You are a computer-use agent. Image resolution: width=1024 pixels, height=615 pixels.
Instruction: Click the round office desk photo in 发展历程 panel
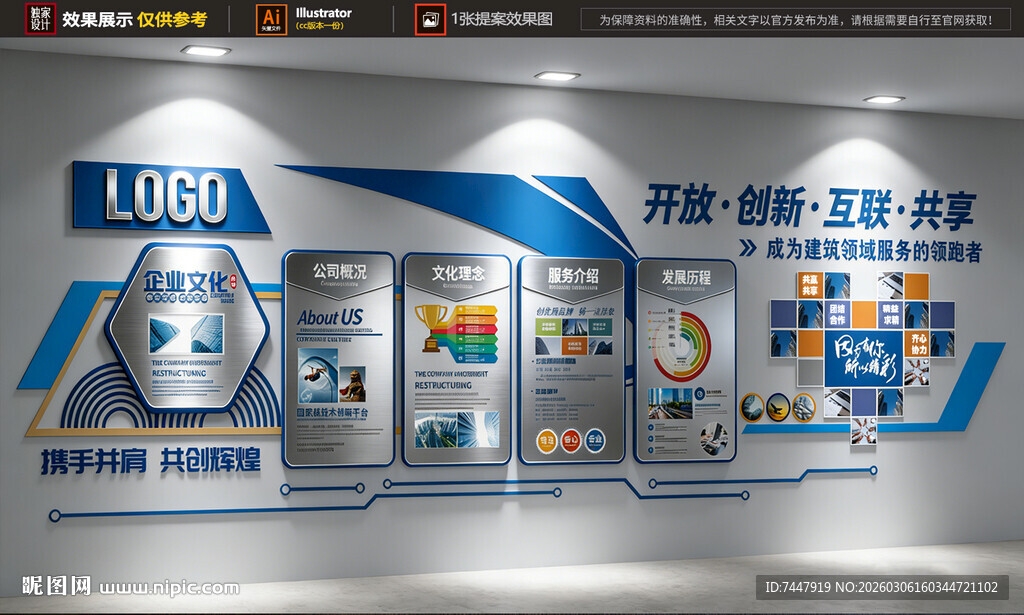coord(714,439)
